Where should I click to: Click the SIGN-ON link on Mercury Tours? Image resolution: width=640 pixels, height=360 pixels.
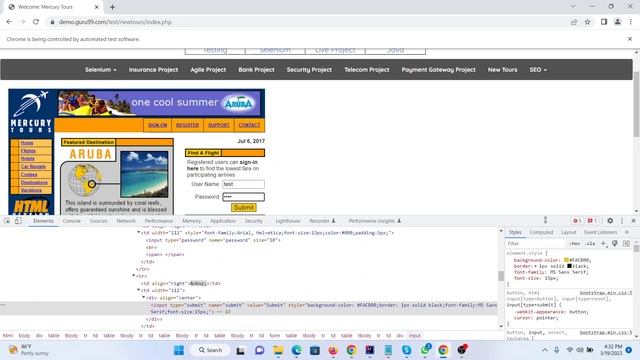[x=158, y=125]
